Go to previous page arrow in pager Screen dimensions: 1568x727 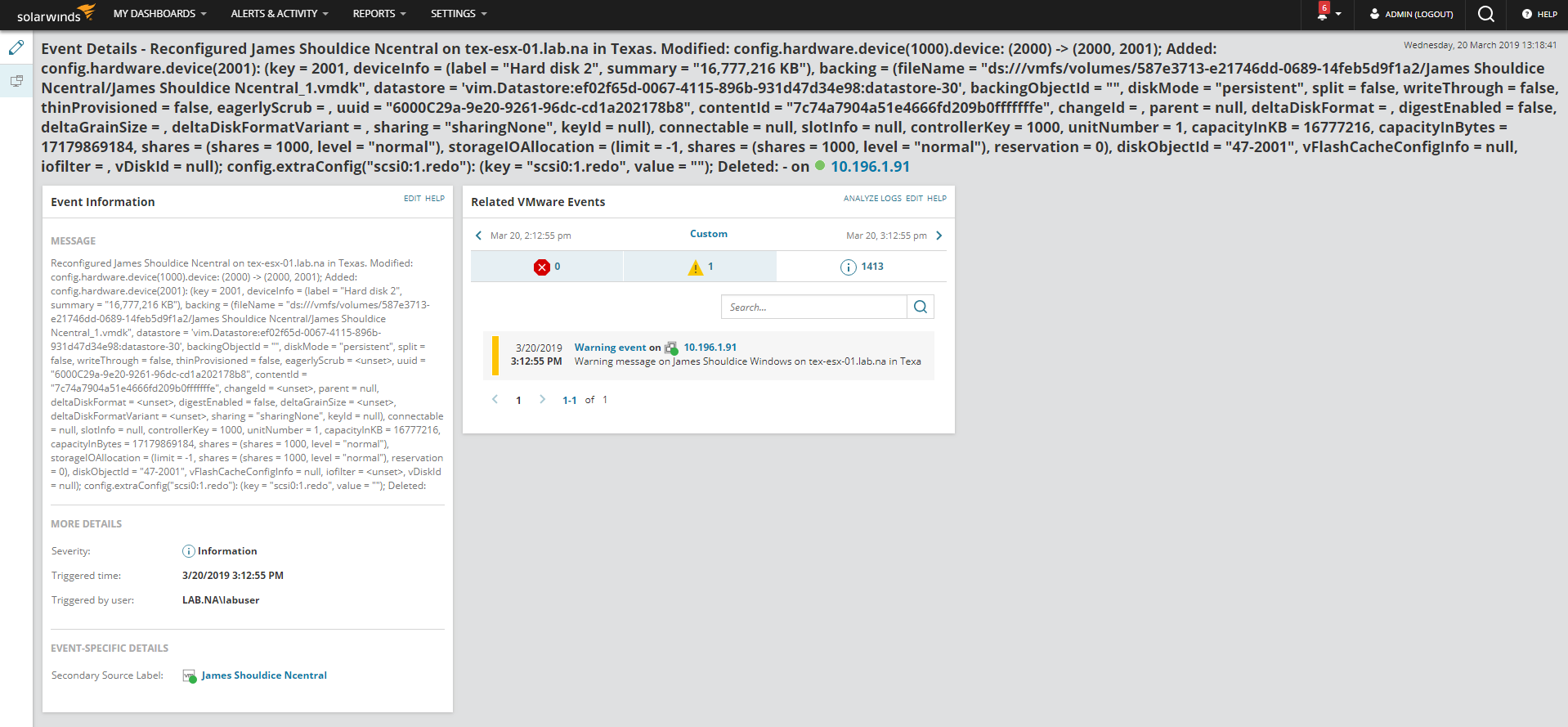pyautogui.click(x=495, y=400)
